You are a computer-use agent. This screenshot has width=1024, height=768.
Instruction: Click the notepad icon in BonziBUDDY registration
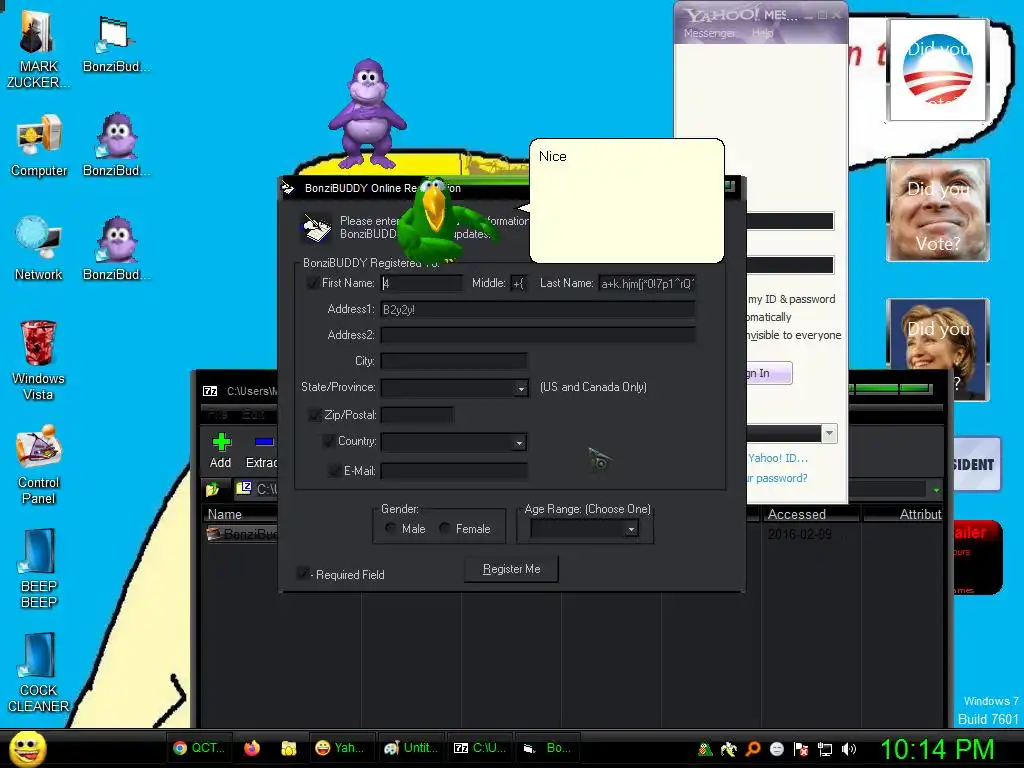[317, 229]
